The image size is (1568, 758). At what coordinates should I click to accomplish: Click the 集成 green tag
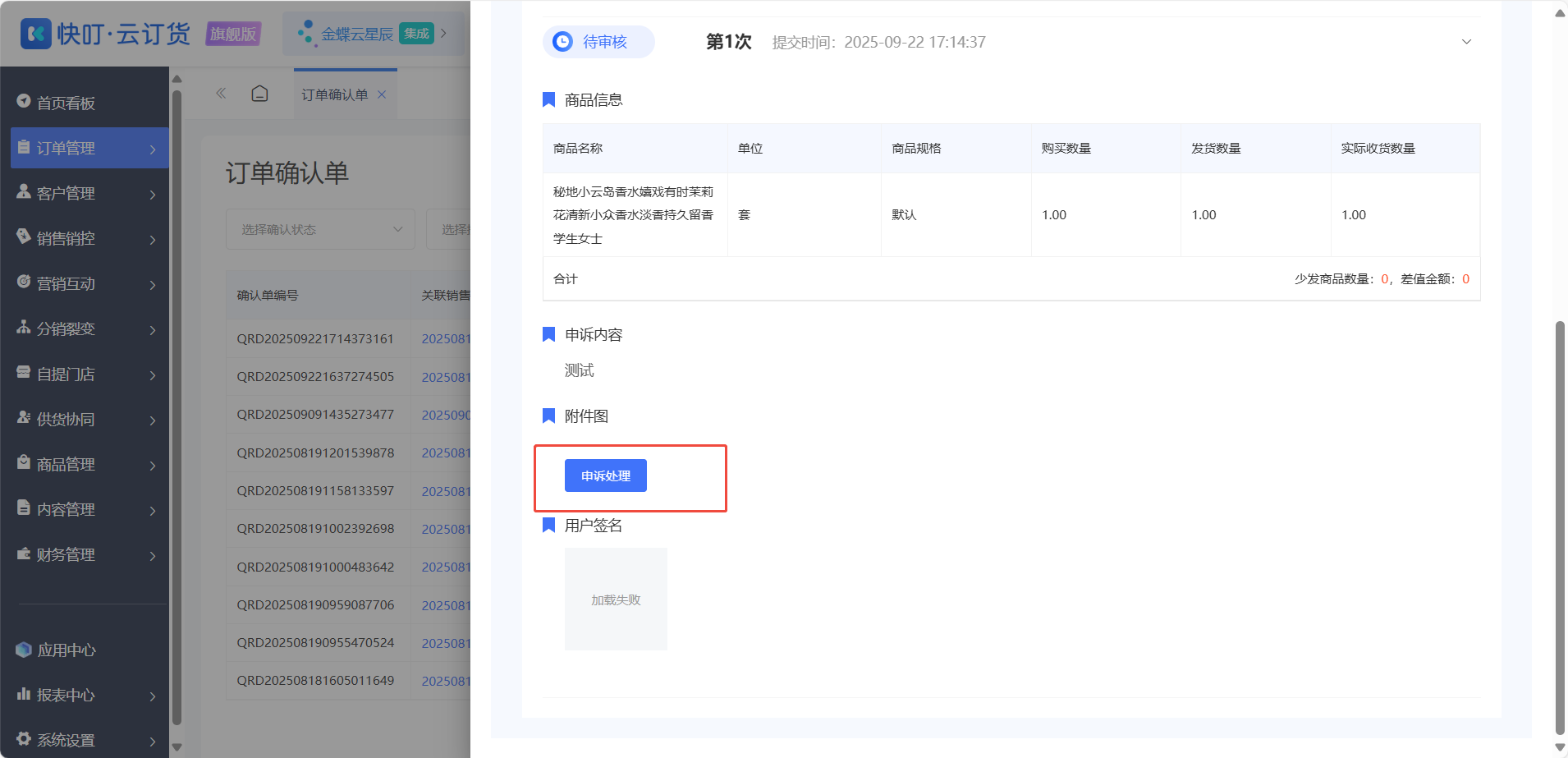point(416,34)
